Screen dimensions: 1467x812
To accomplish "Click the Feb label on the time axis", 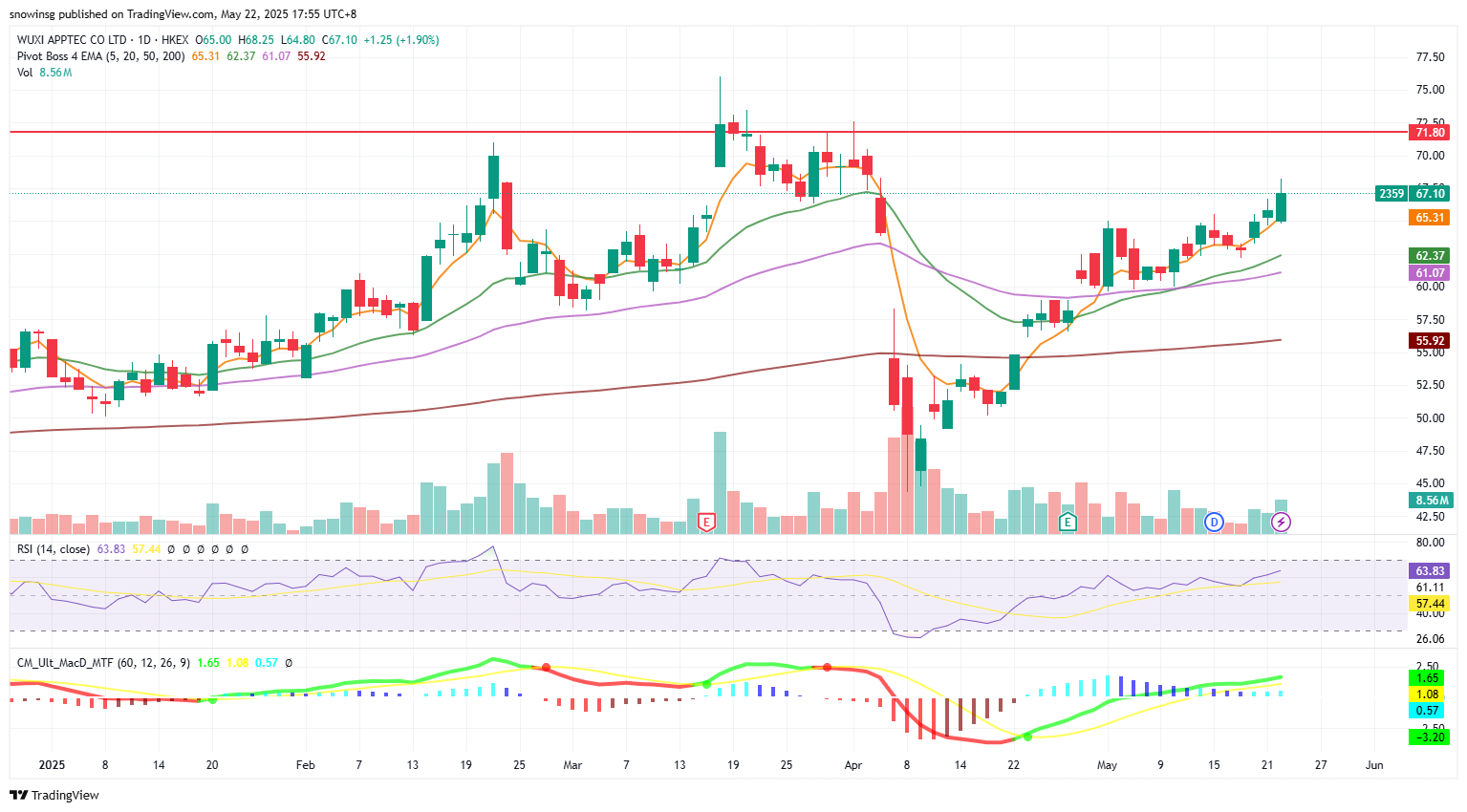I will [306, 765].
